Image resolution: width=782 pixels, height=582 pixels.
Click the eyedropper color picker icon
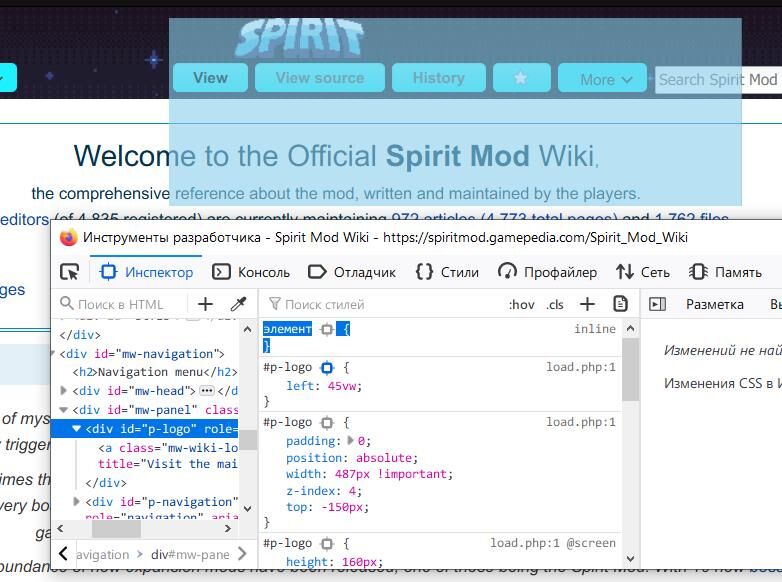[x=238, y=304]
